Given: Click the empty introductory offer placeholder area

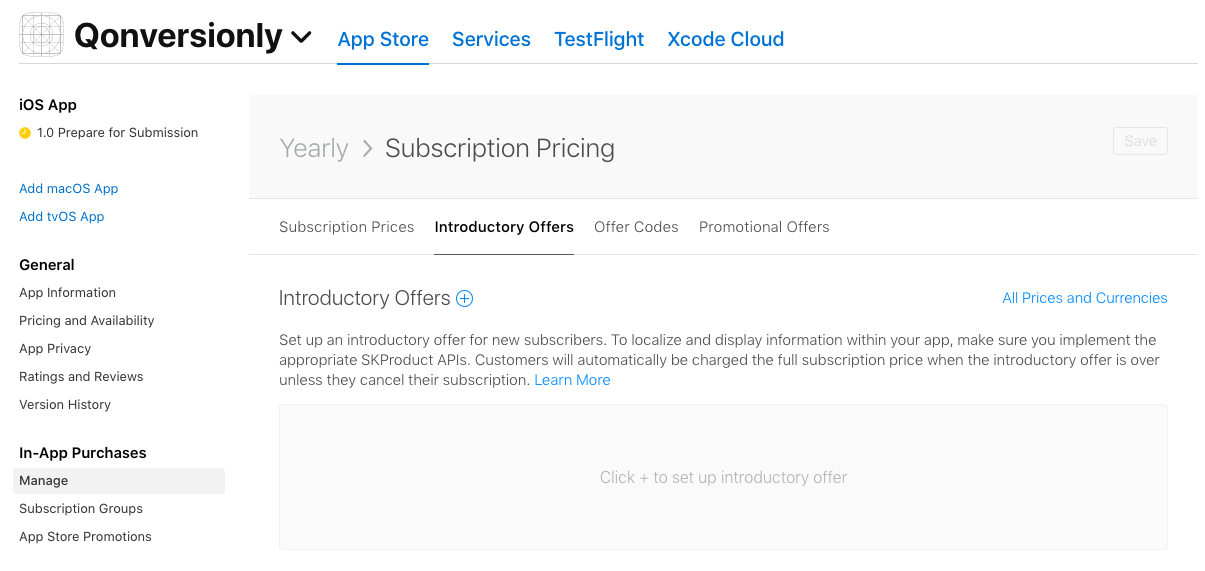Looking at the screenshot, I should (x=723, y=477).
